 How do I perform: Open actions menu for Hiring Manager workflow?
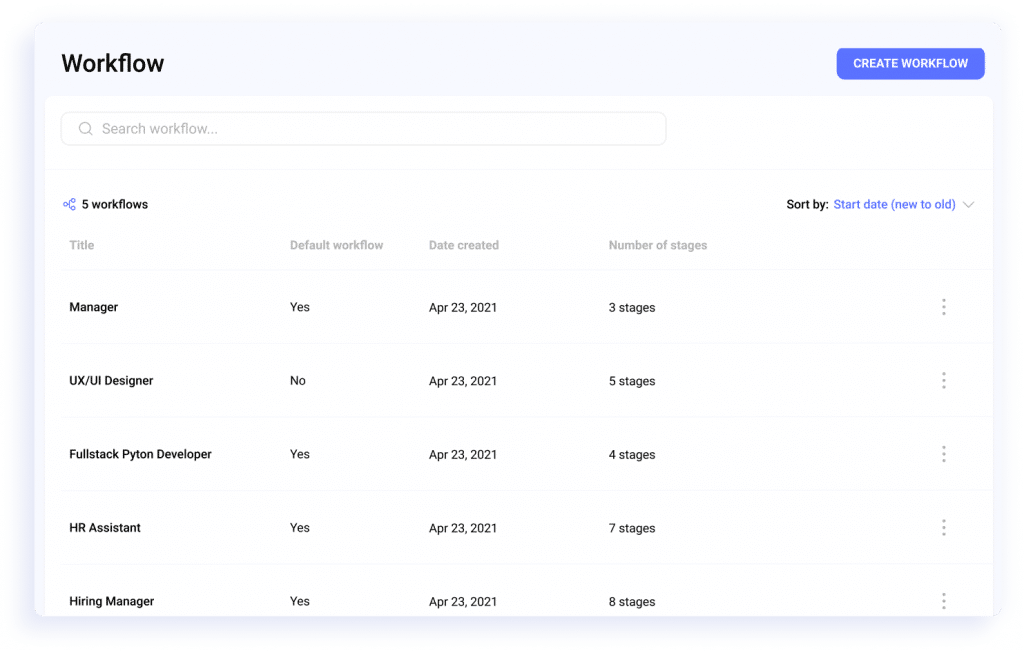(x=944, y=601)
